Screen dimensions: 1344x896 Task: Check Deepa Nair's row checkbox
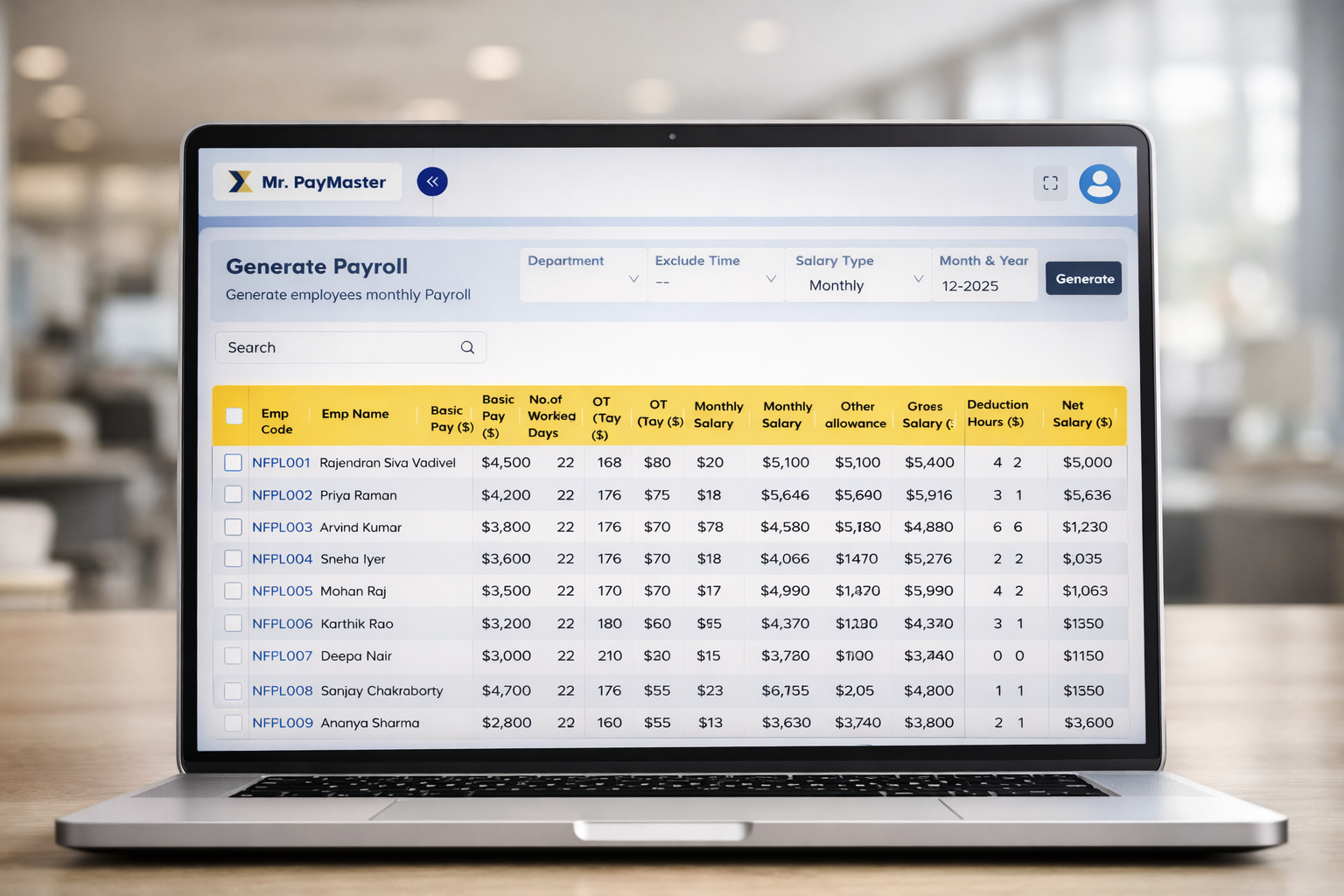tap(233, 655)
